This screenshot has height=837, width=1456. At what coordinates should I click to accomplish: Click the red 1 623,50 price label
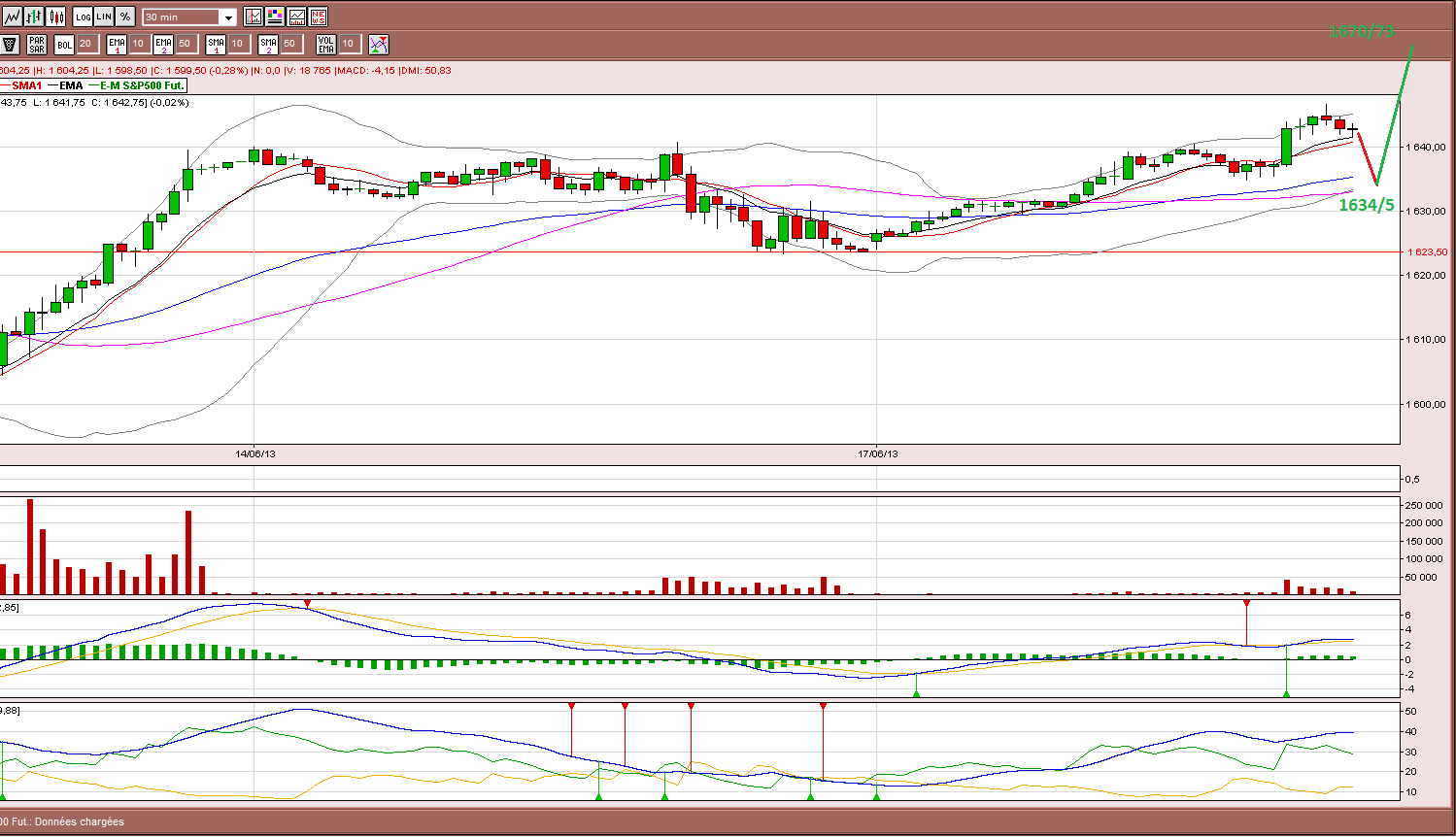point(1427,252)
